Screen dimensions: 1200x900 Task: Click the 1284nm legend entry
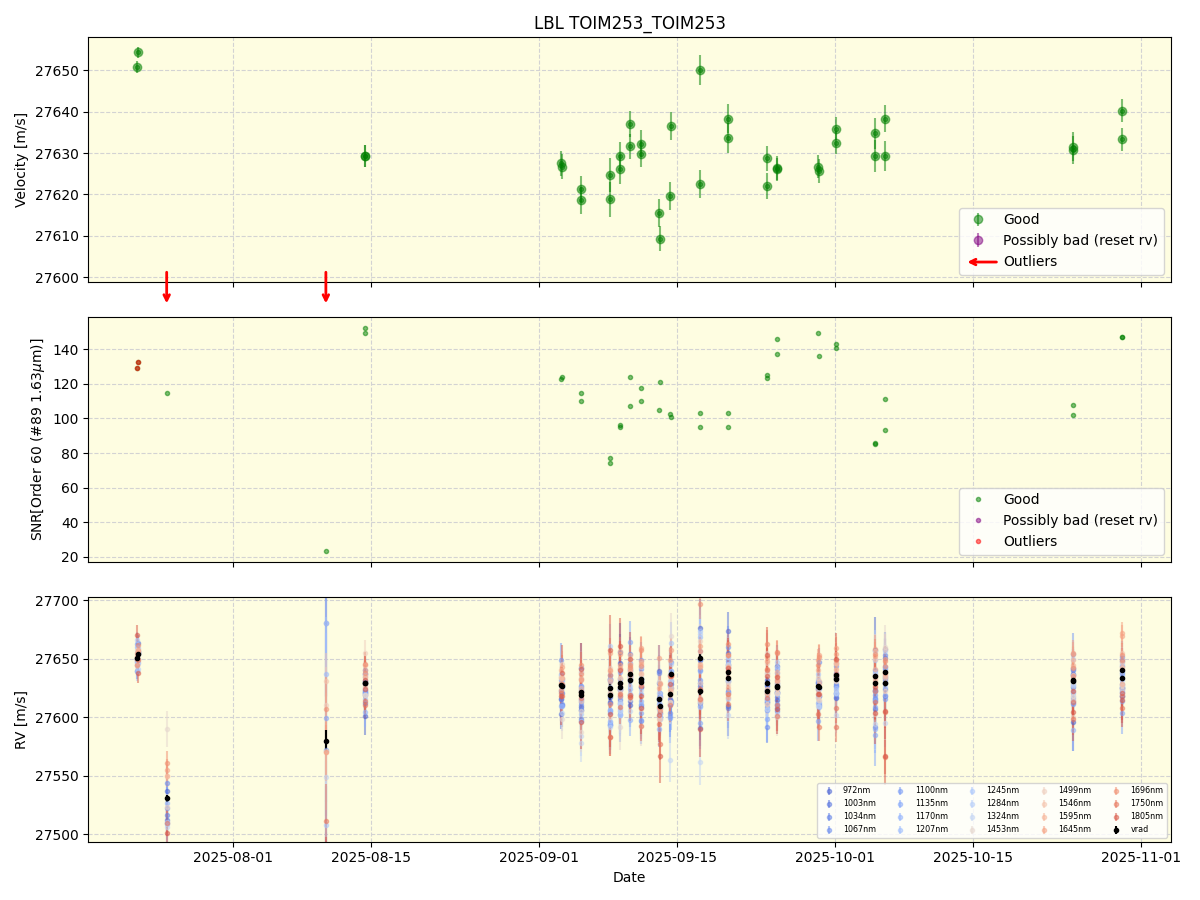[x=994, y=803]
